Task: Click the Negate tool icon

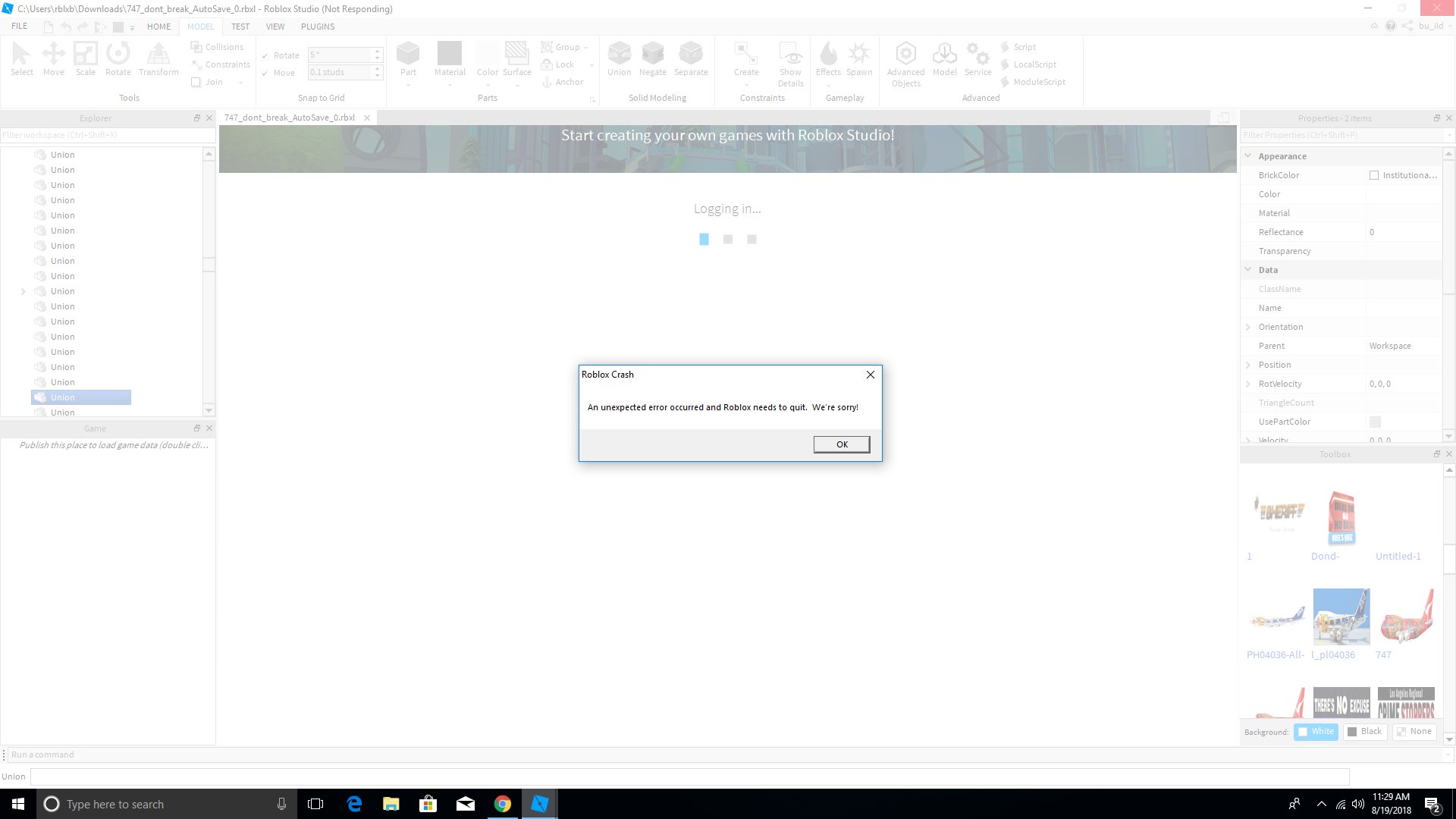Action: [x=652, y=54]
